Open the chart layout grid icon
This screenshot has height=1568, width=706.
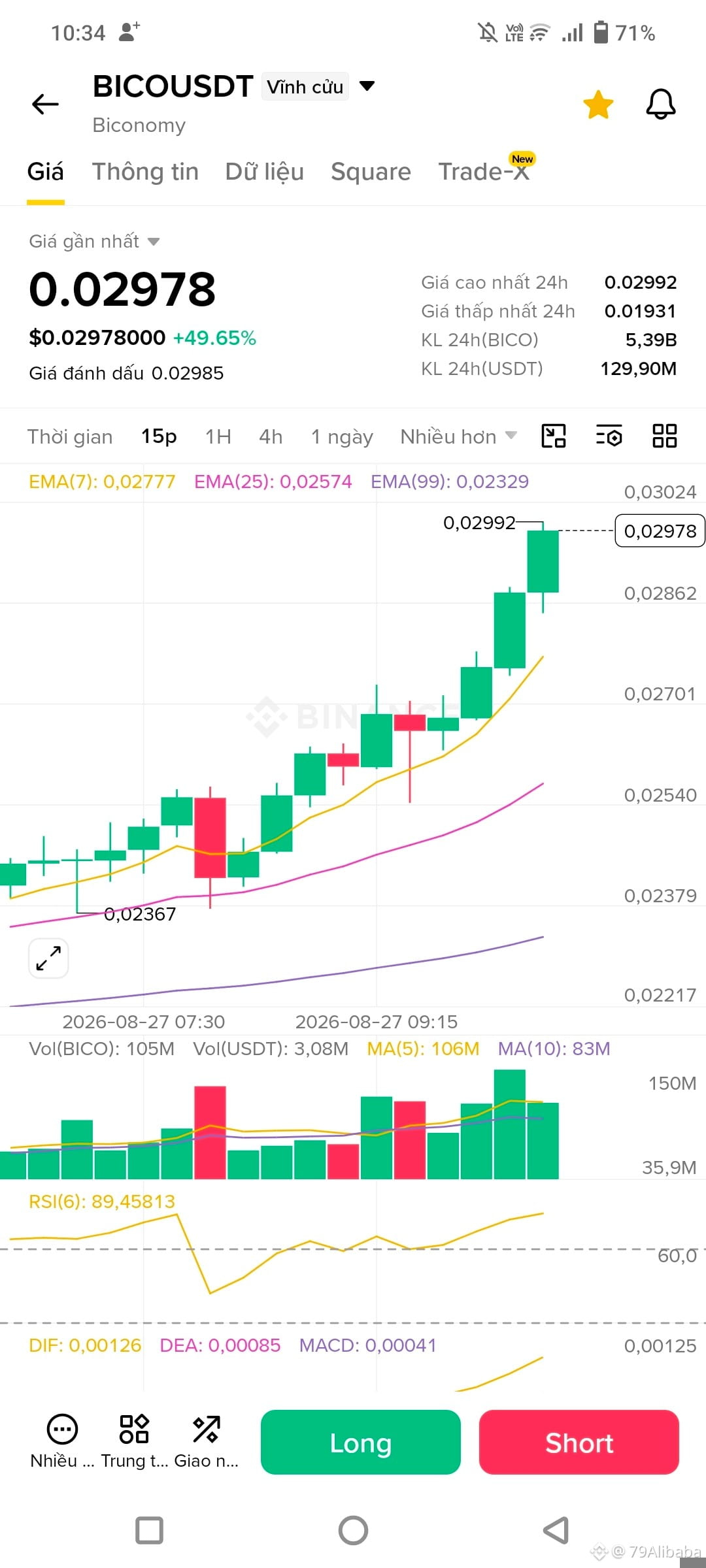point(665,436)
